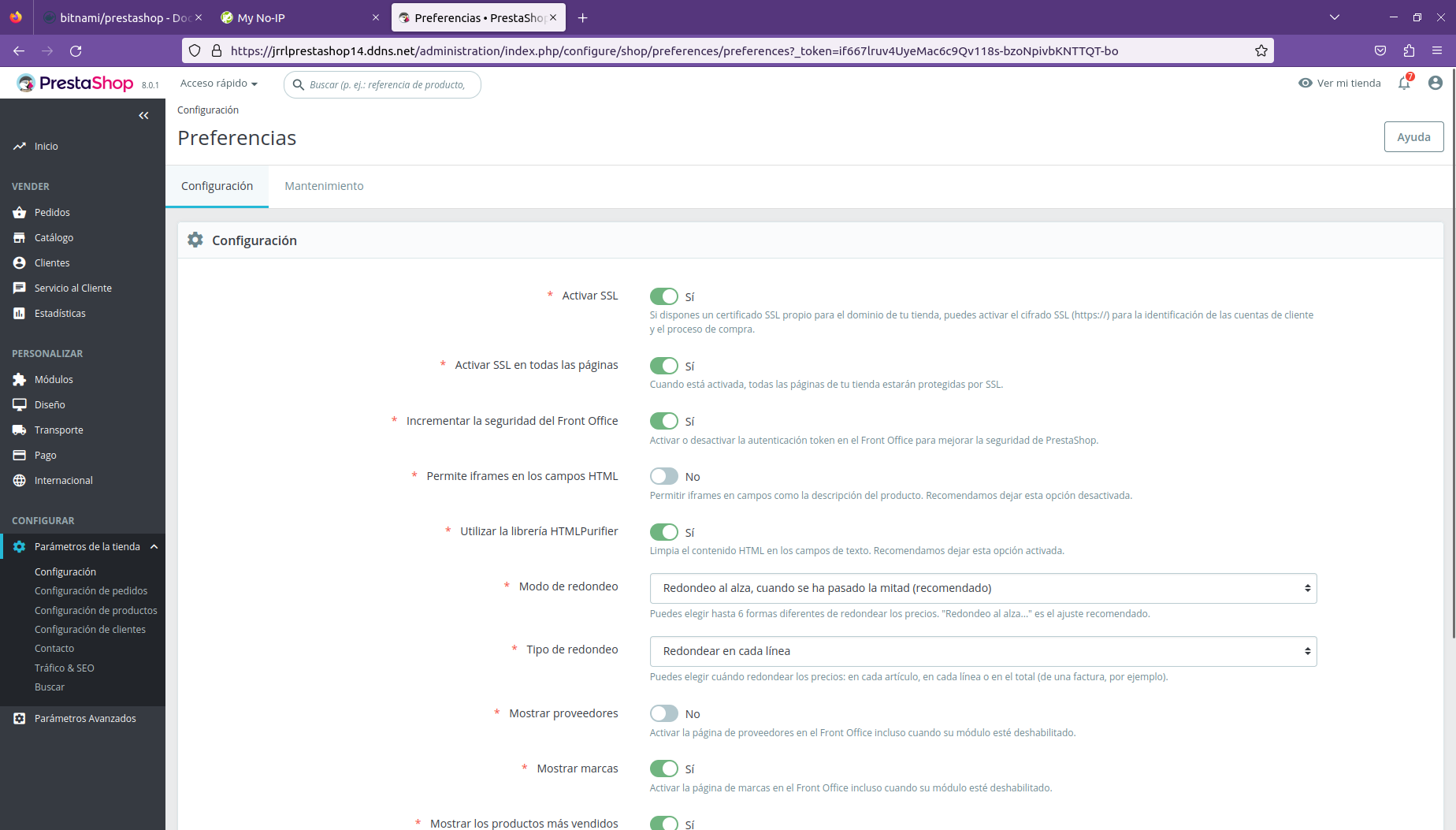The image size is (1456, 830).
Task: Collapse Parámetros de la tienda submenu arrow
Action: click(154, 546)
